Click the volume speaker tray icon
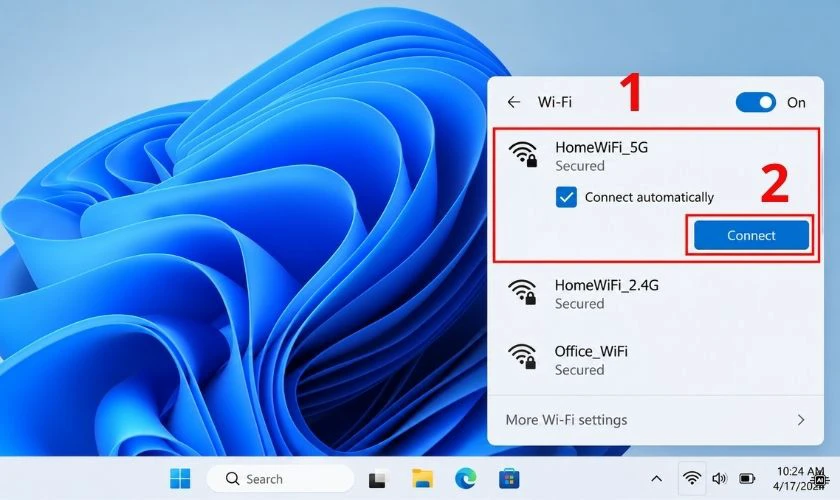Screen dimensions: 840x500 [x=719, y=478]
